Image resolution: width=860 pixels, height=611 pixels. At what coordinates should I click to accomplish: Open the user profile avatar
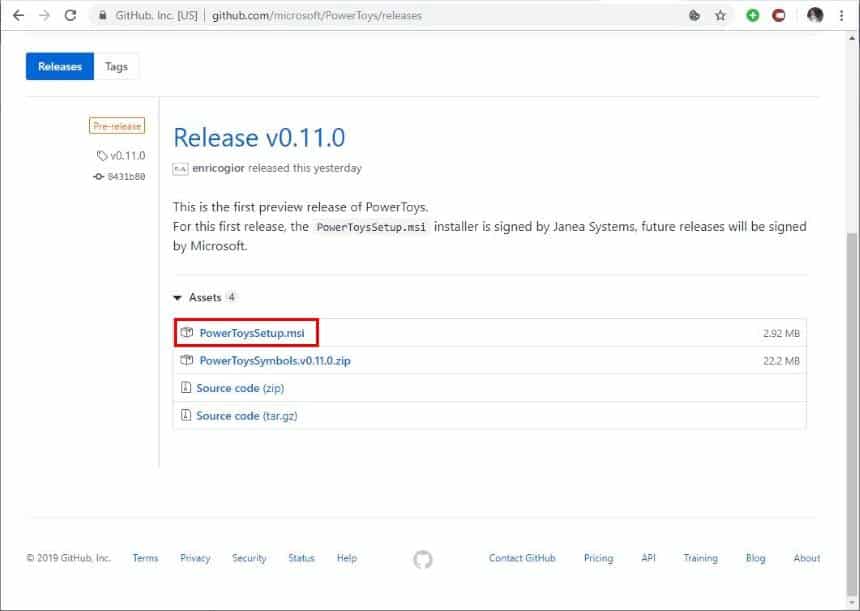(815, 15)
